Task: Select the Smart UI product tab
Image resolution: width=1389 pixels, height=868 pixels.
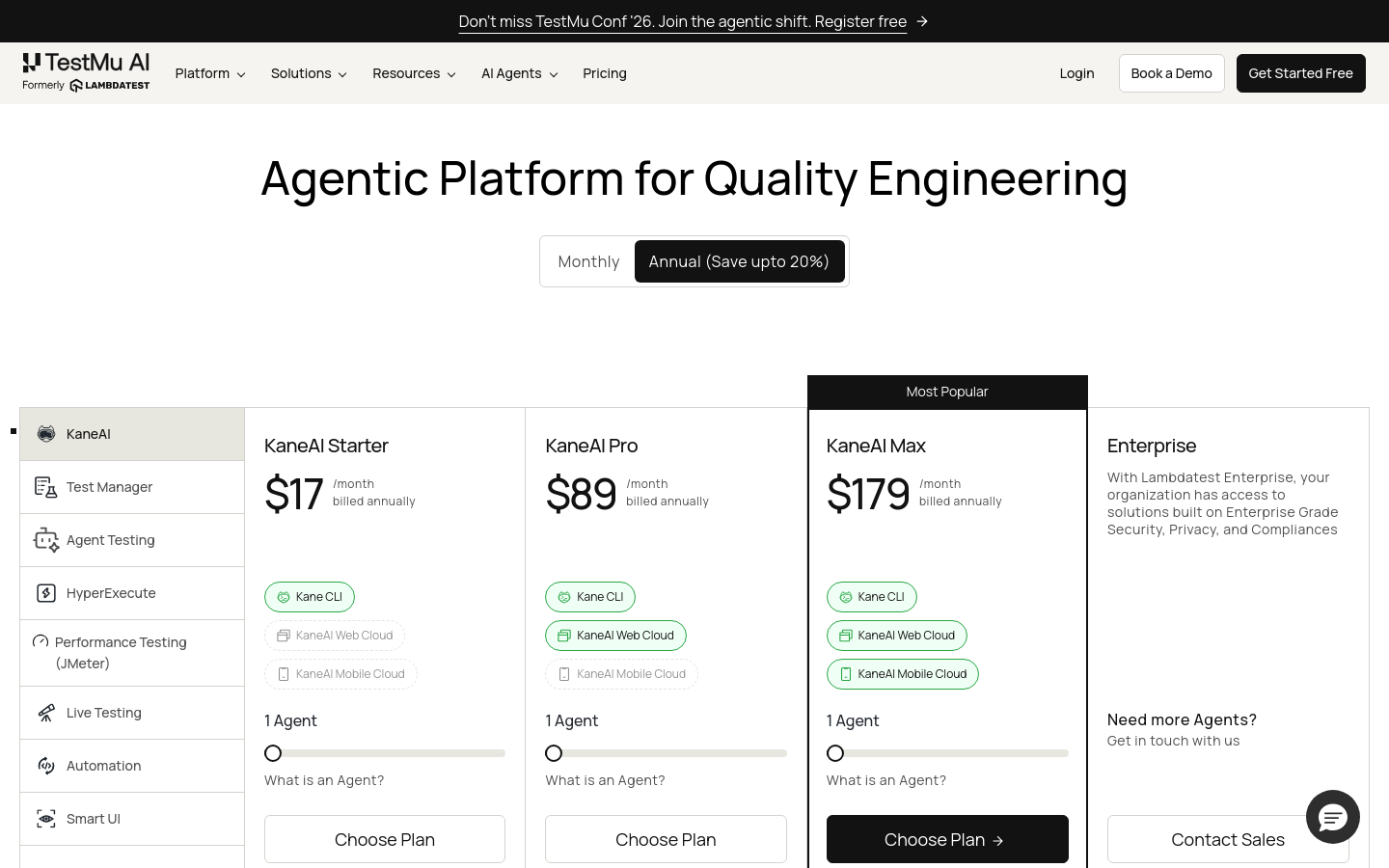Action: 132,819
